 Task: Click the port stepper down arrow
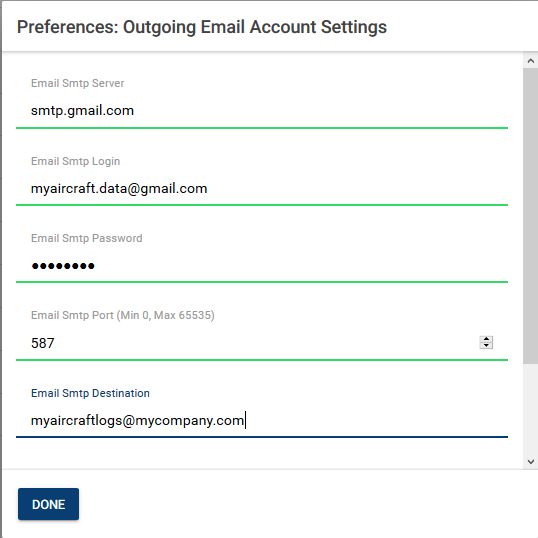coord(486,346)
